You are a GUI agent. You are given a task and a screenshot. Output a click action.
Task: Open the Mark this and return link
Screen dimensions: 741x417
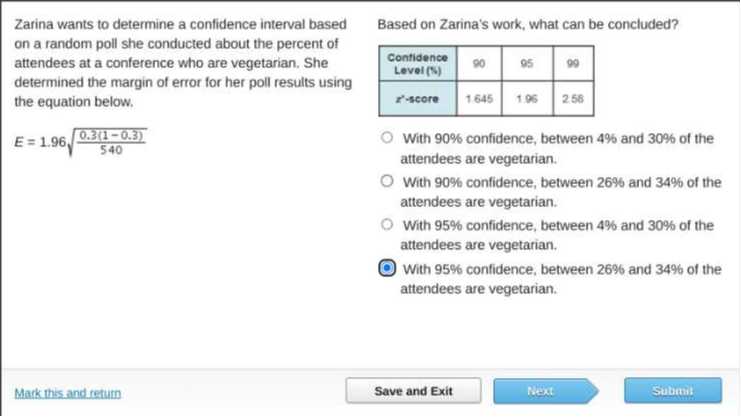(68, 393)
